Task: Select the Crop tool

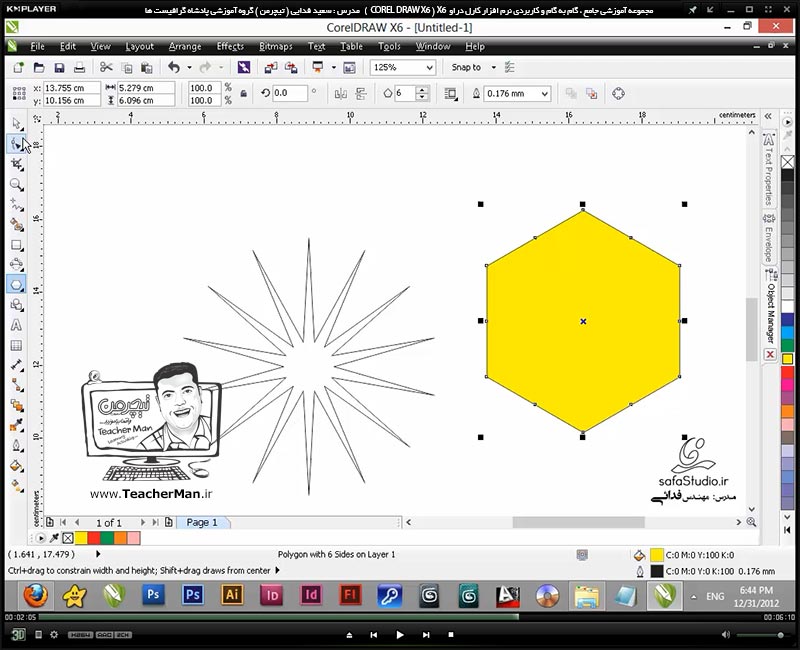Action: tap(16, 164)
